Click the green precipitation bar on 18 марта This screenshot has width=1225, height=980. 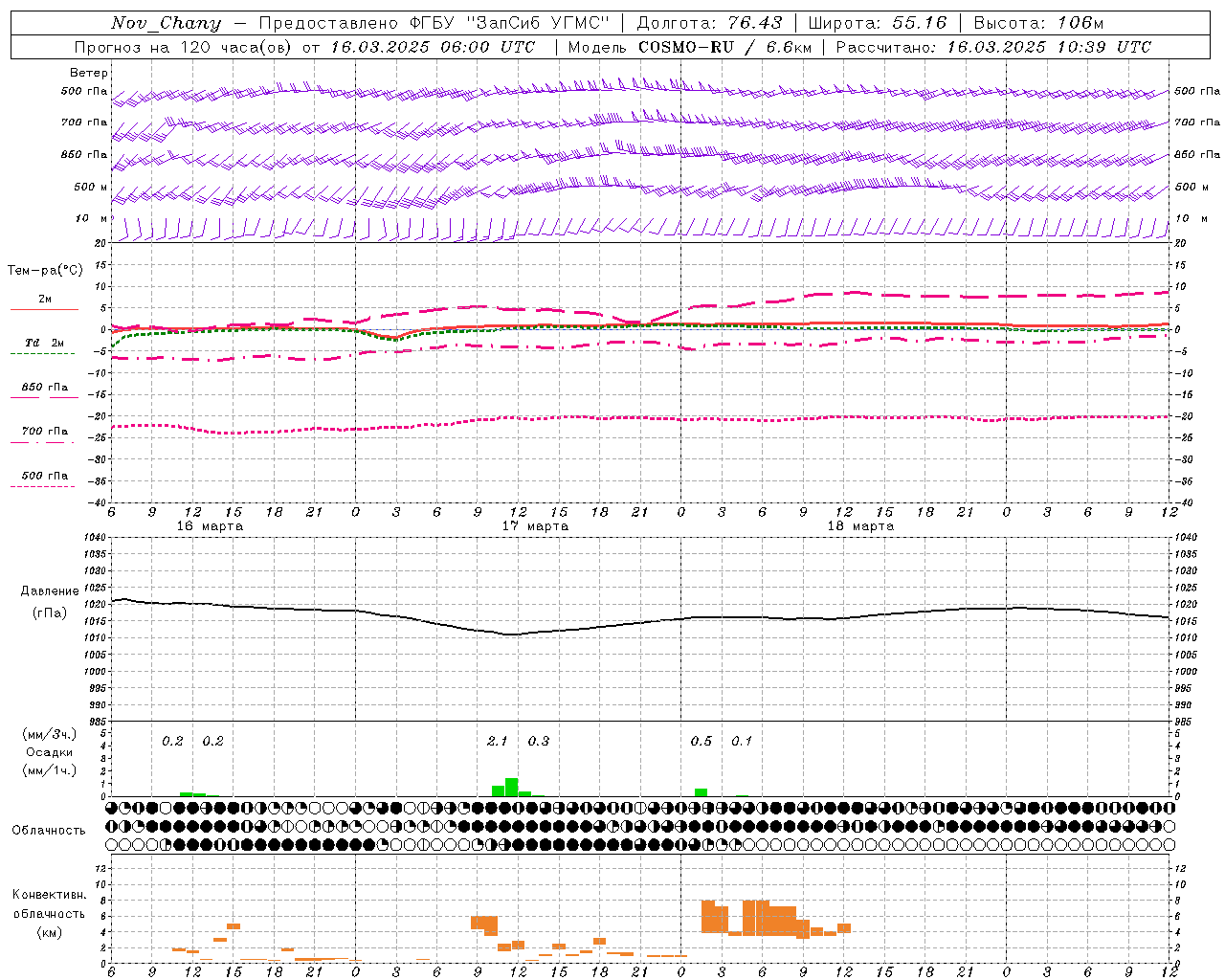[x=702, y=792]
